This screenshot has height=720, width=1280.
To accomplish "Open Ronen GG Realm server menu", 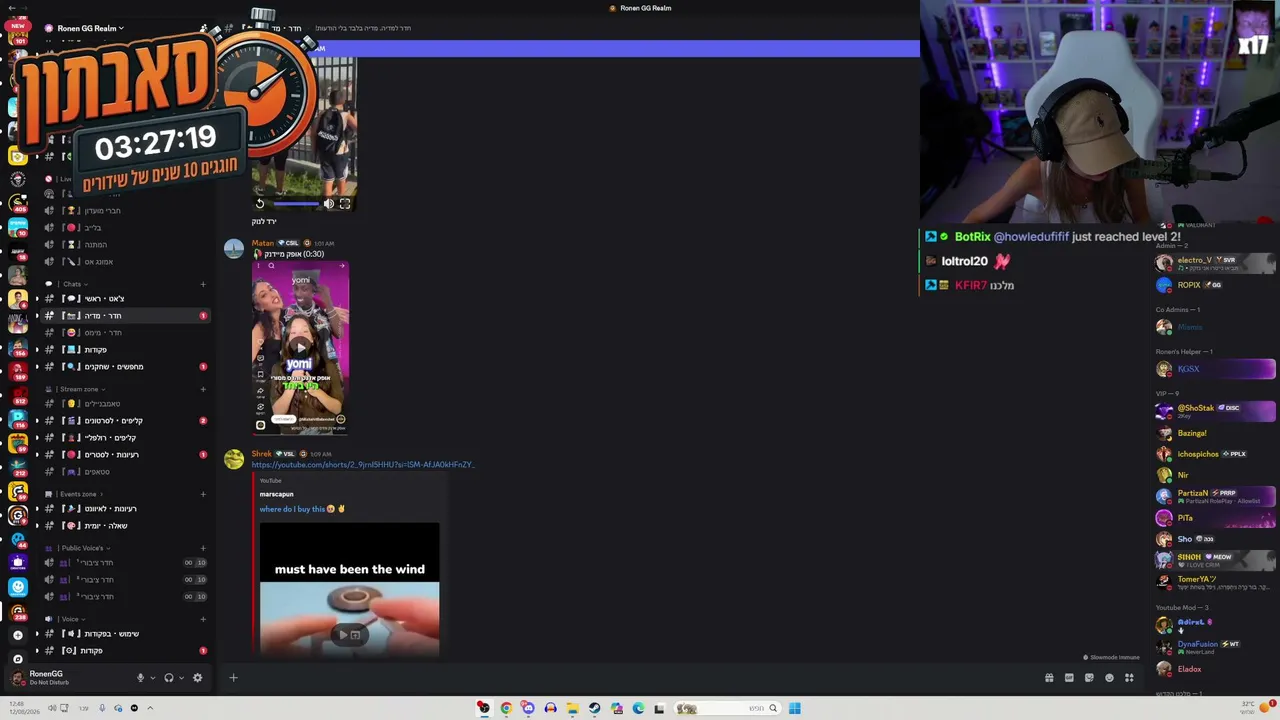I will tap(90, 28).
